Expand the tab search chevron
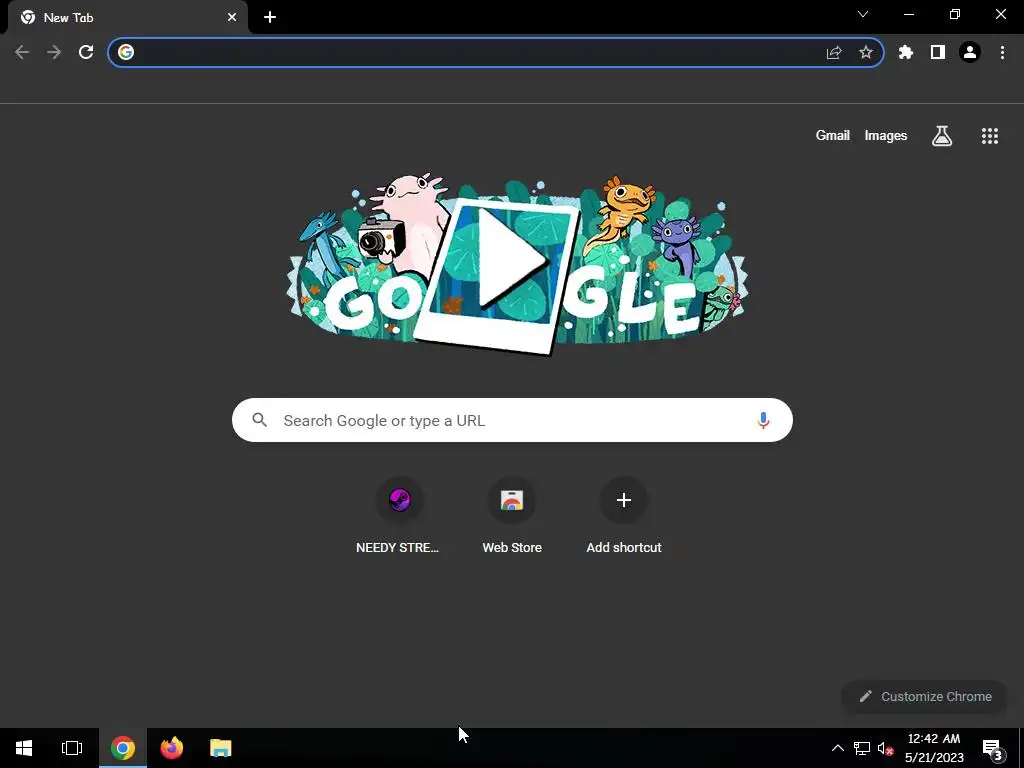This screenshot has height=768, width=1024. tap(863, 14)
